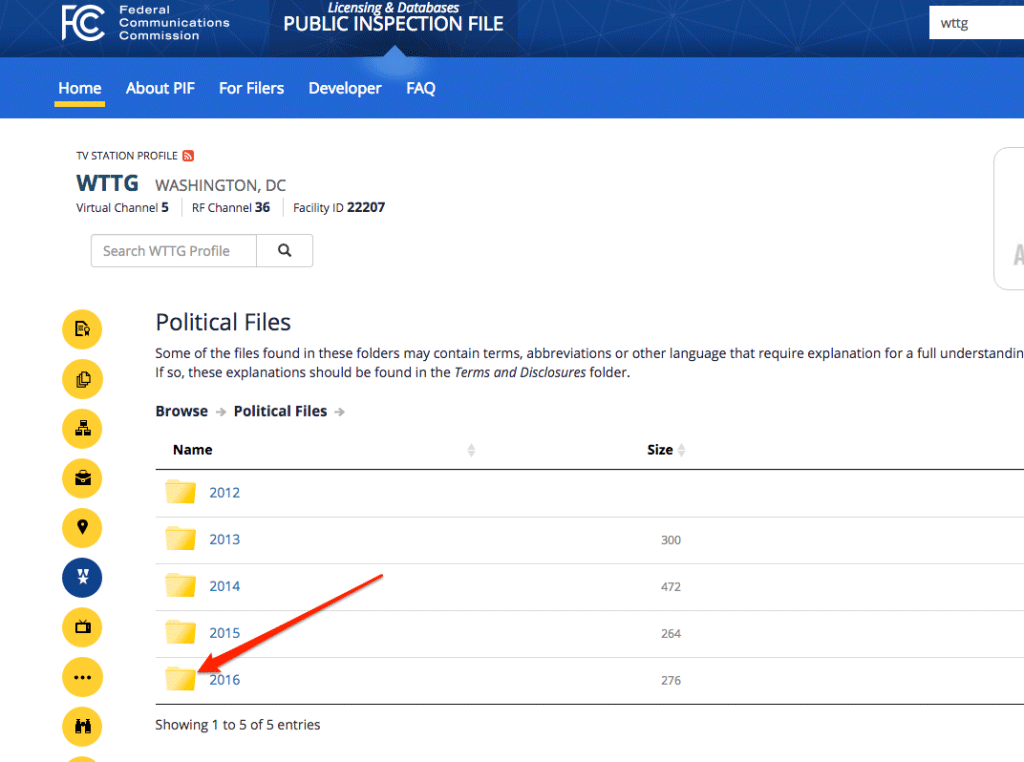1024x762 pixels.
Task: Click the binoculars sidebar icon
Action: pyautogui.click(x=82, y=726)
